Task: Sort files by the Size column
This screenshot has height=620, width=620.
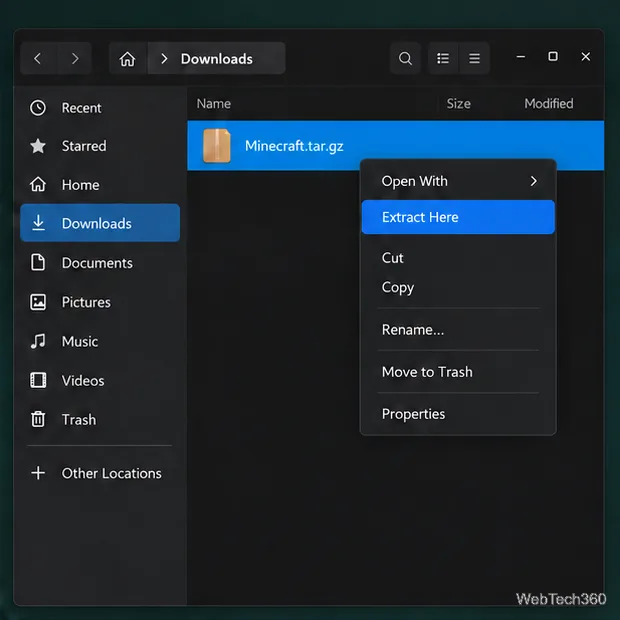Action: [459, 104]
